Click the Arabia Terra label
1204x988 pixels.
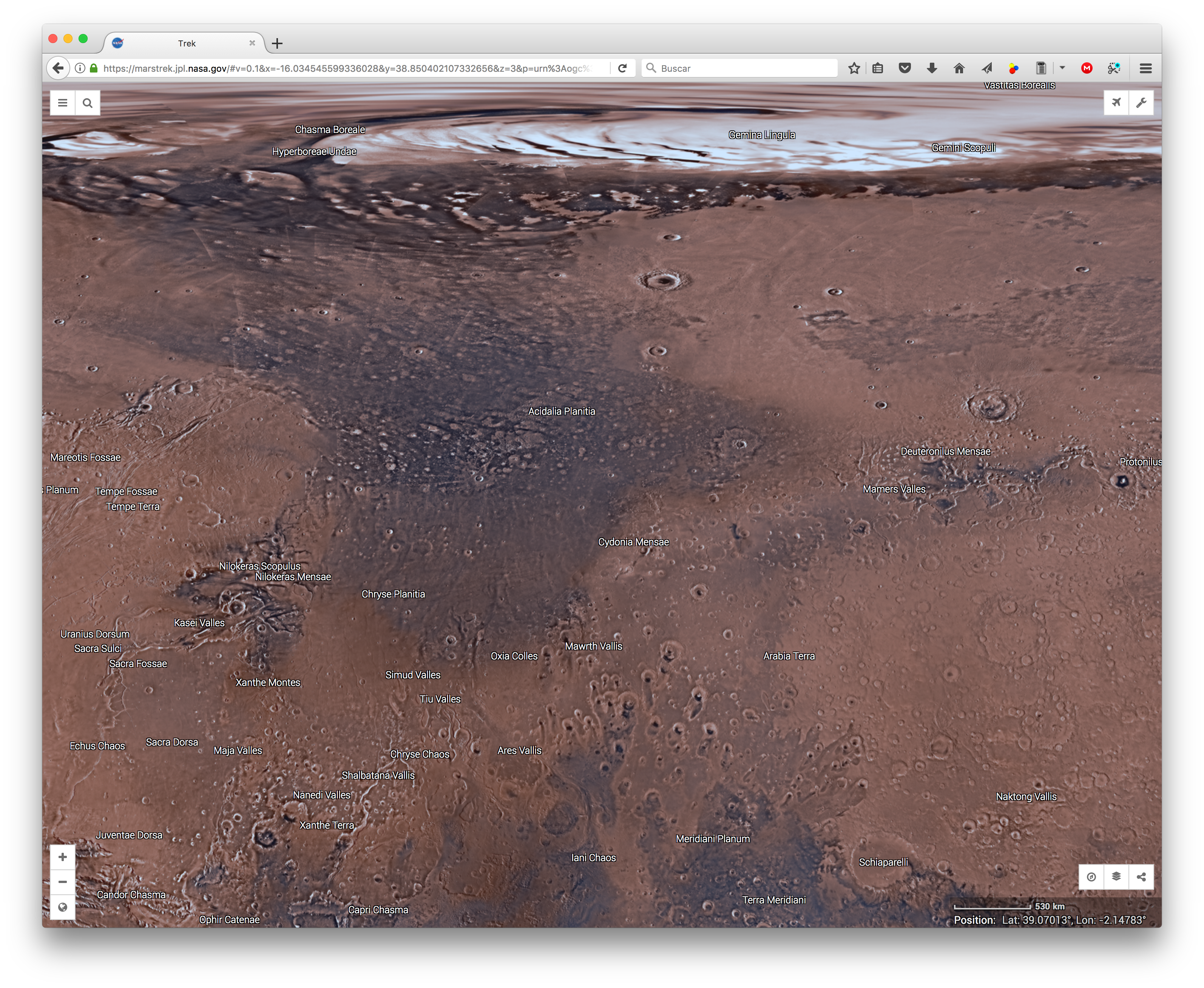[789, 656]
